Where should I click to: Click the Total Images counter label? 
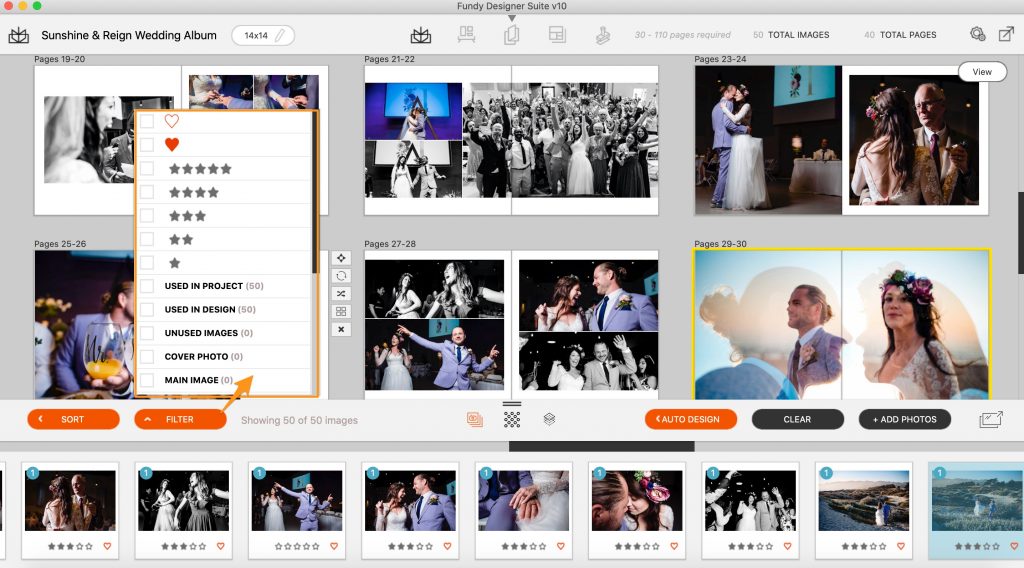click(798, 35)
